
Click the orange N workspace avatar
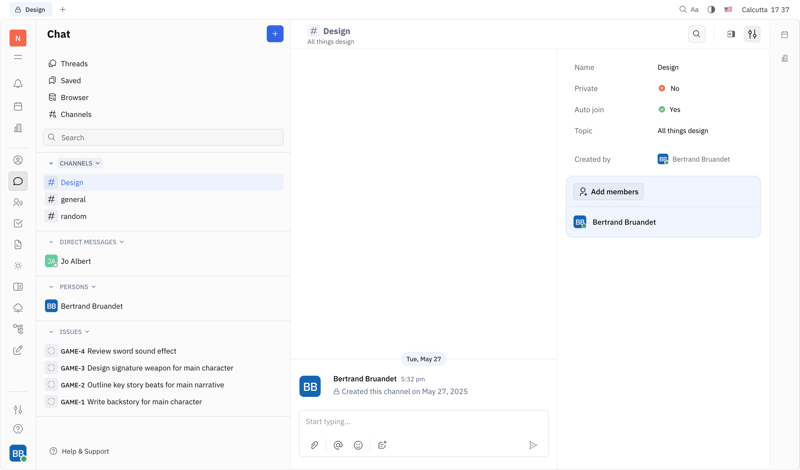click(x=18, y=38)
